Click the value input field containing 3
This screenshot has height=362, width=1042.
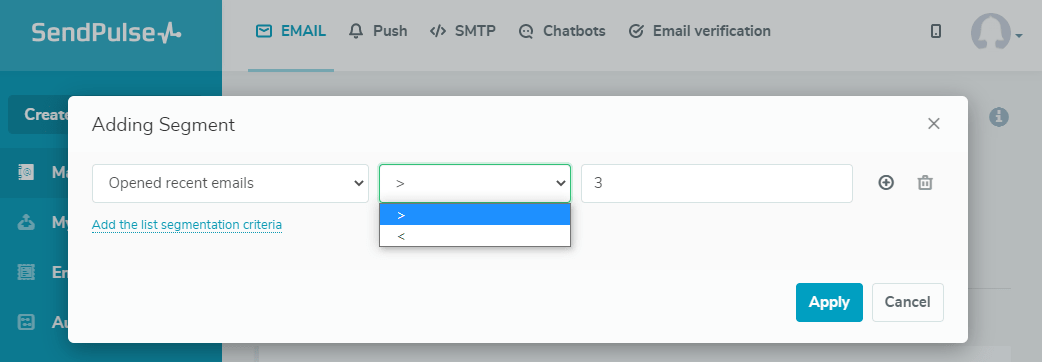pos(716,183)
